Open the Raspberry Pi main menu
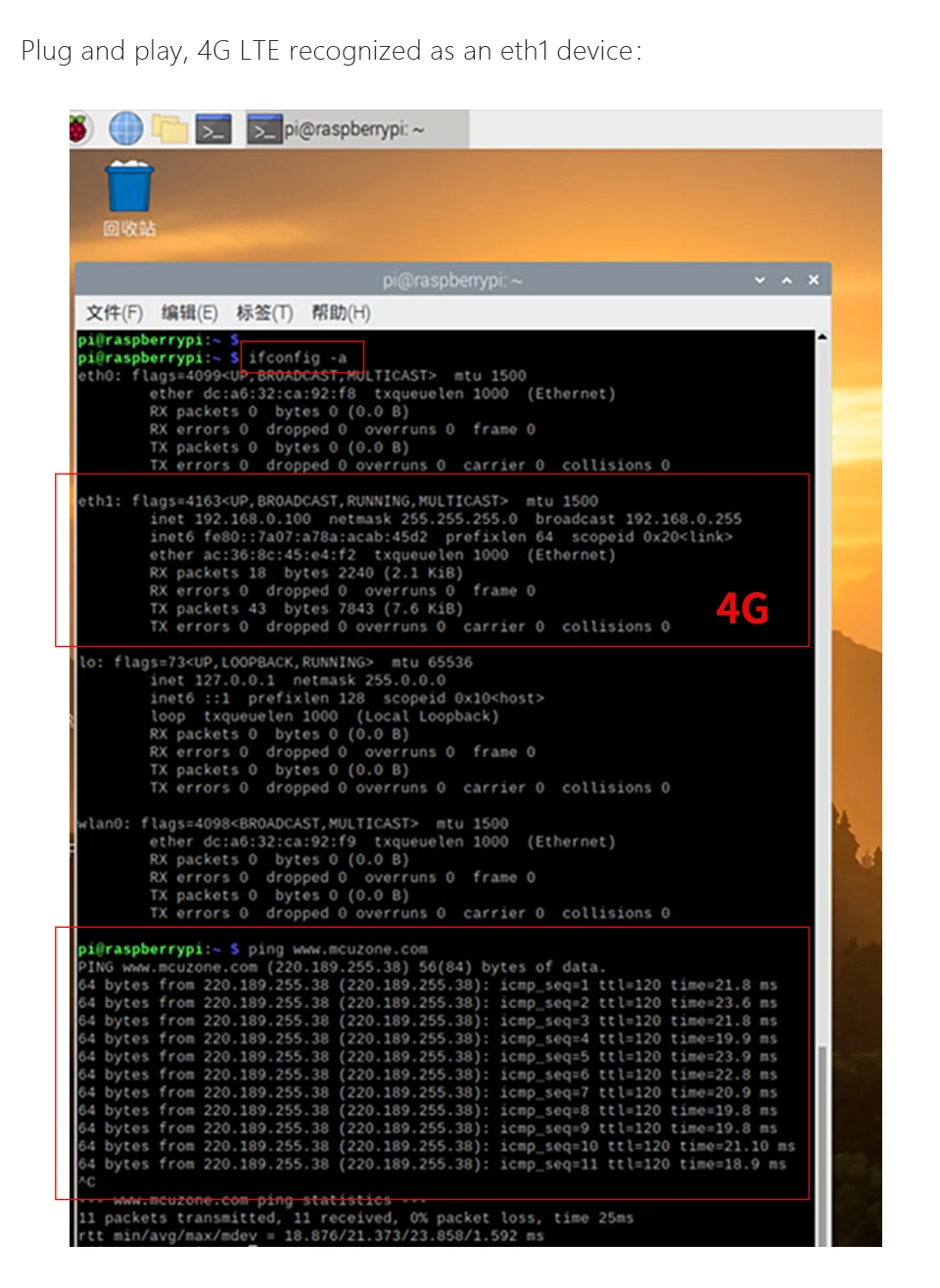The image size is (940, 1288). point(78,128)
